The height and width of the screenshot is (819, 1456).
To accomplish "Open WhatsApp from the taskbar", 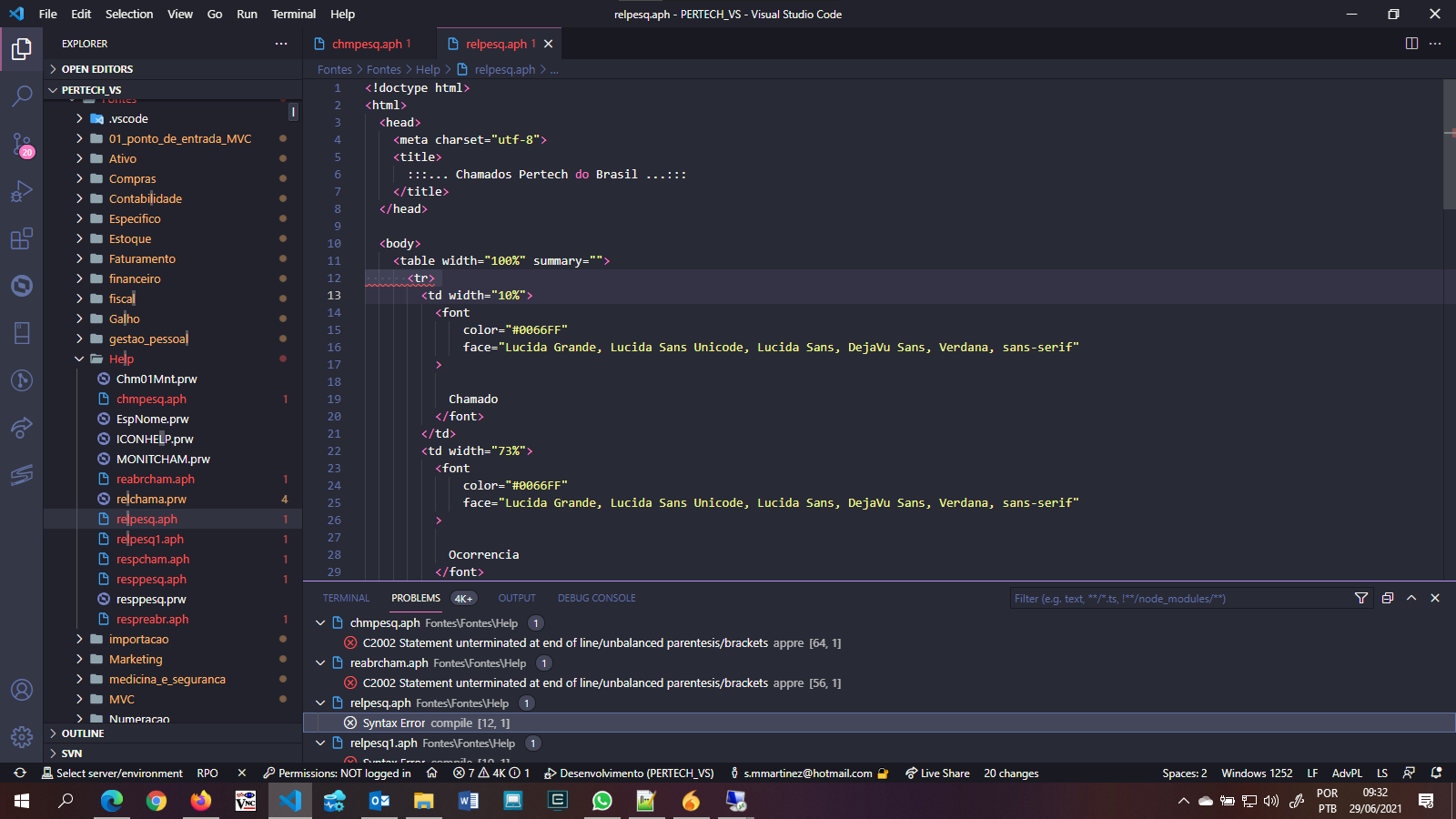I will click(602, 801).
